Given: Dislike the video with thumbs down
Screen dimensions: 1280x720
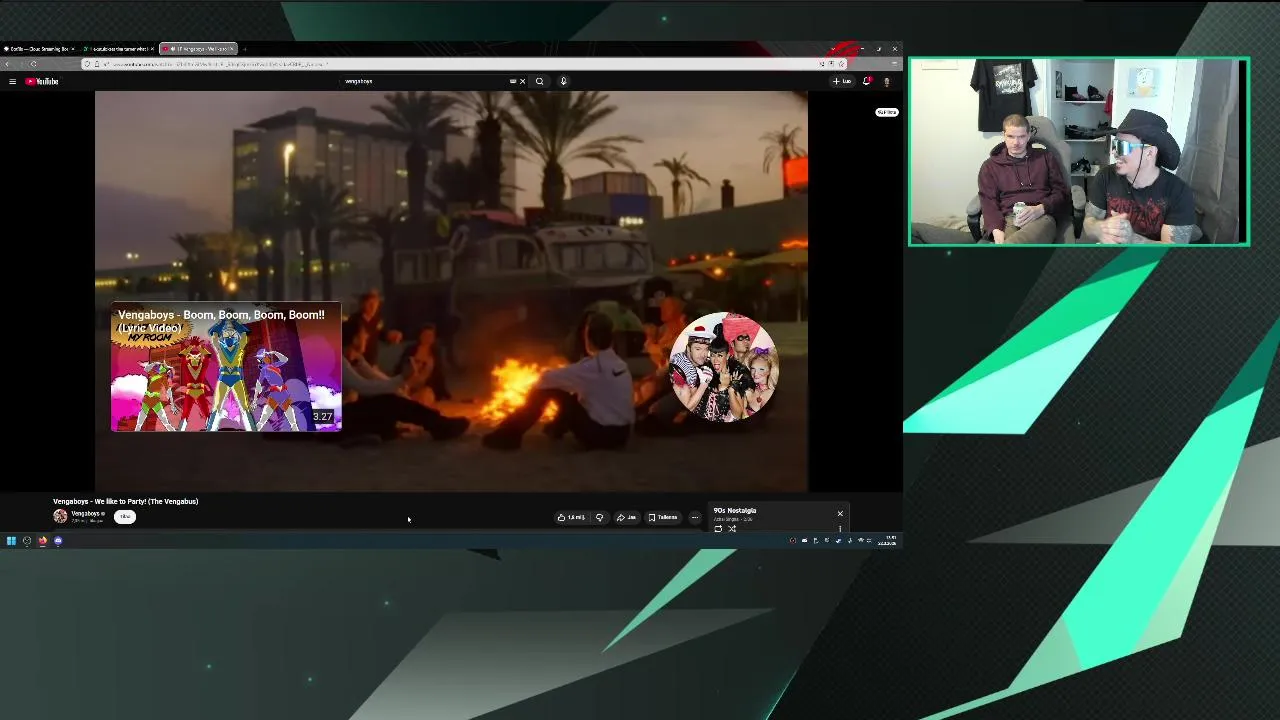Looking at the screenshot, I should click(x=599, y=517).
